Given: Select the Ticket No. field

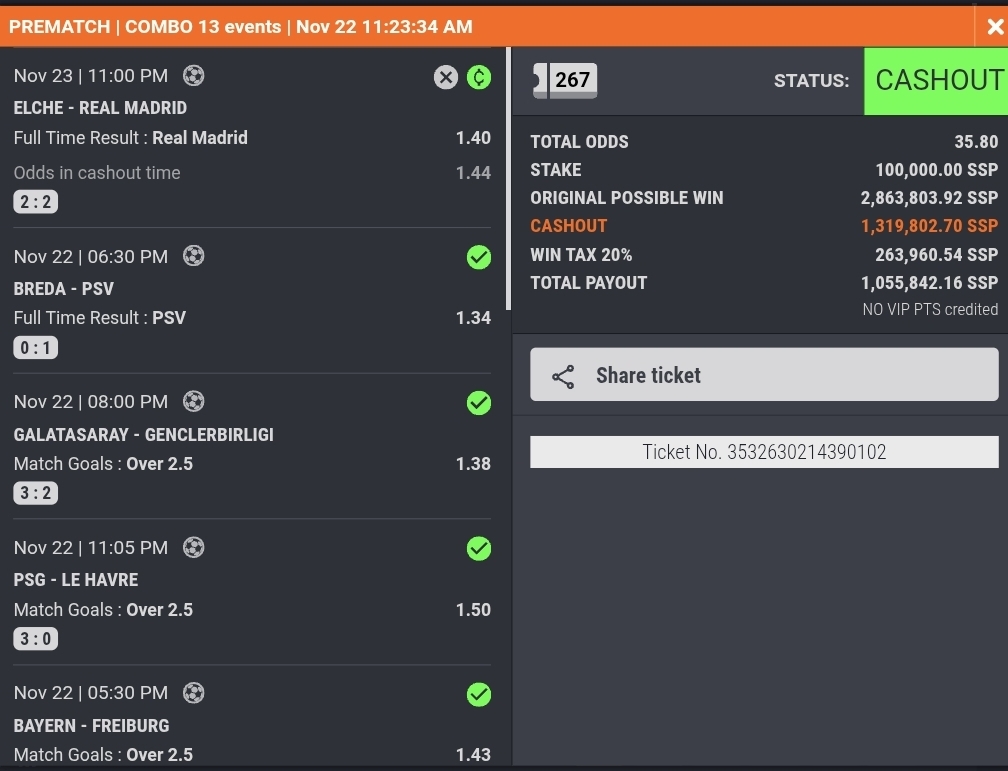Looking at the screenshot, I should 764,452.
